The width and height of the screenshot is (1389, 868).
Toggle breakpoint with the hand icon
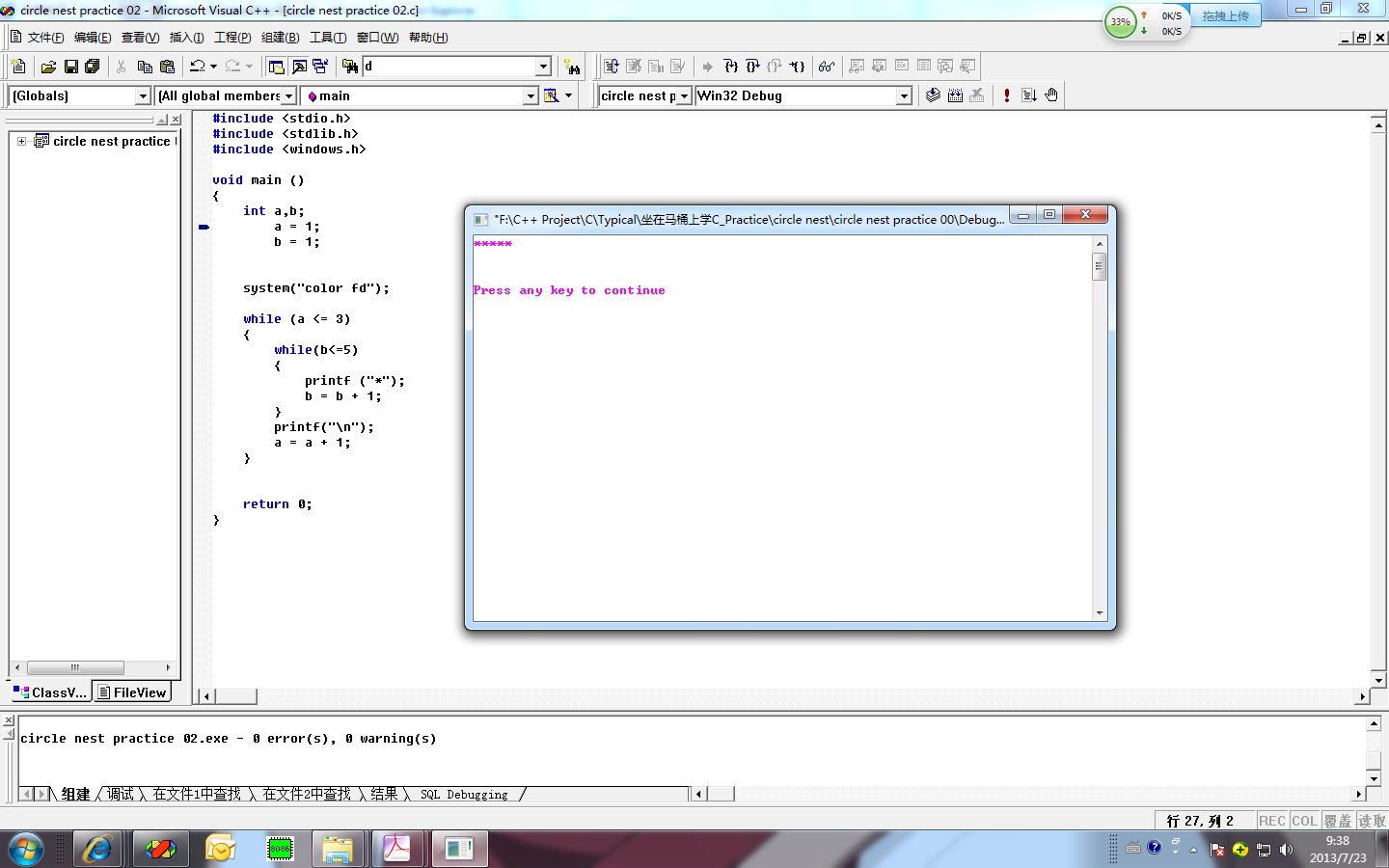point(1051,95)
